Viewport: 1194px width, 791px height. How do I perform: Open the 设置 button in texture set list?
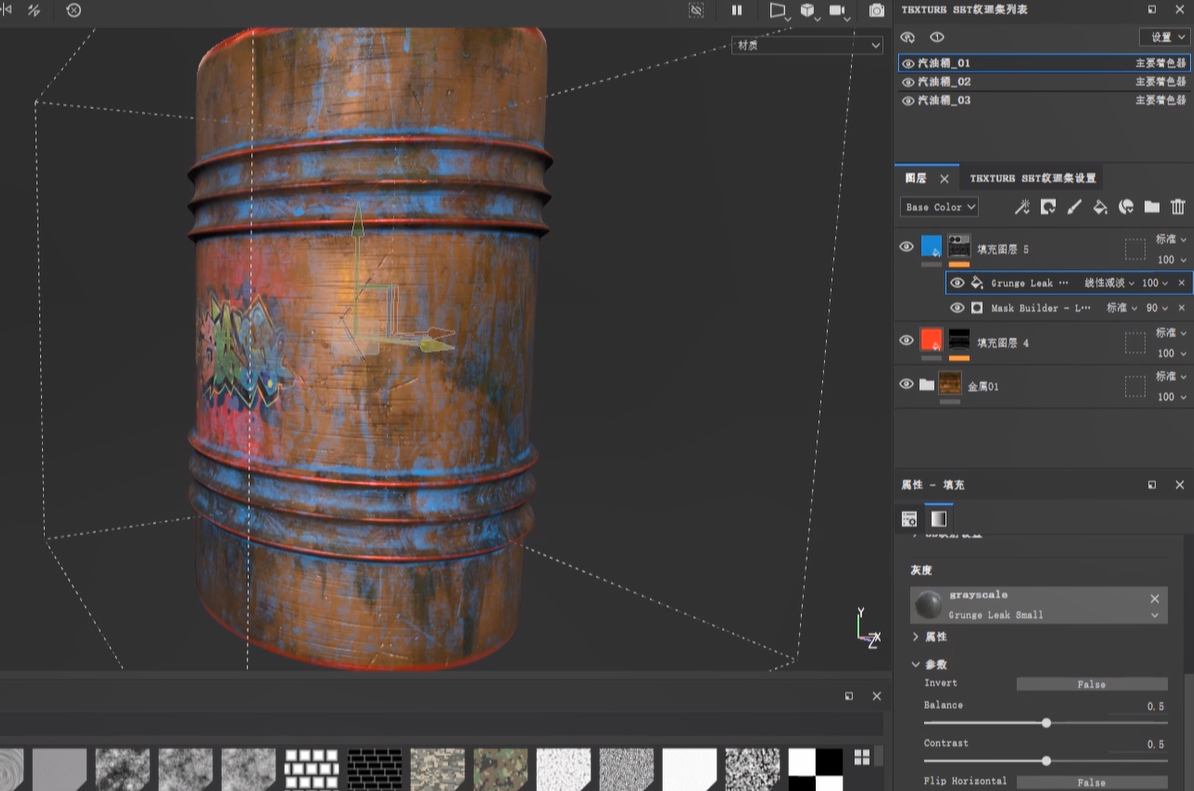(1165, 37)
